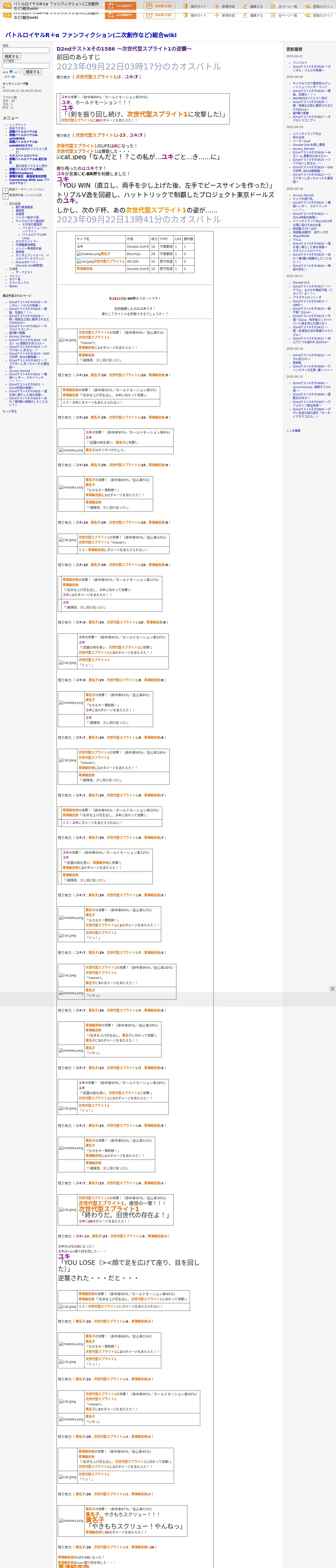The height and width of the screenshot is (1568, 336).
Task: Open the 旧wiki menu link
Action: coord(13,286)
